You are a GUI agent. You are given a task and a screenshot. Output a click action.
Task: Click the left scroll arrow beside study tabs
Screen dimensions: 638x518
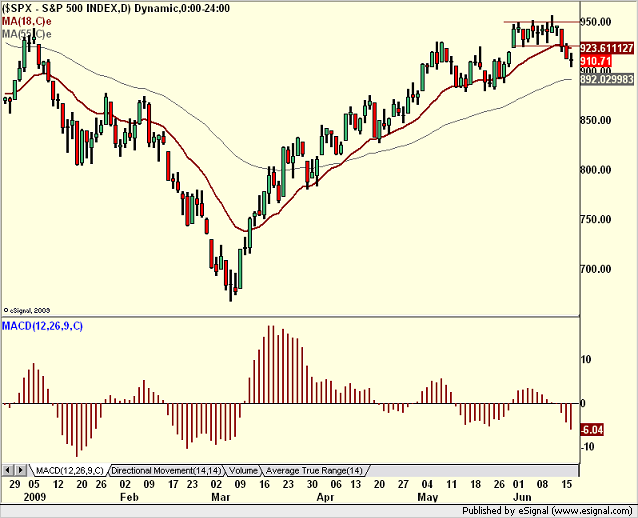(8, 471)
